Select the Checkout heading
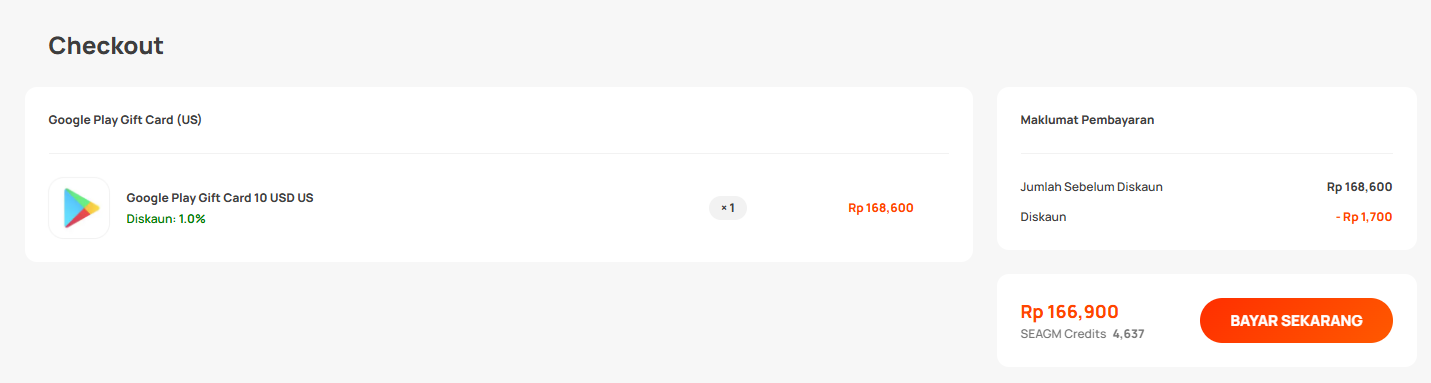This screenshot has width=1431, height=383. point(106,46)
